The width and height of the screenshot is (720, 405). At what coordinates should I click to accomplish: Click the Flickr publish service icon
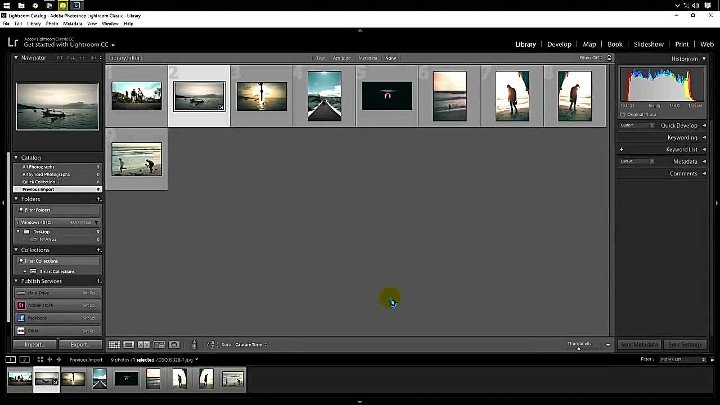click(x=21, y=330)
